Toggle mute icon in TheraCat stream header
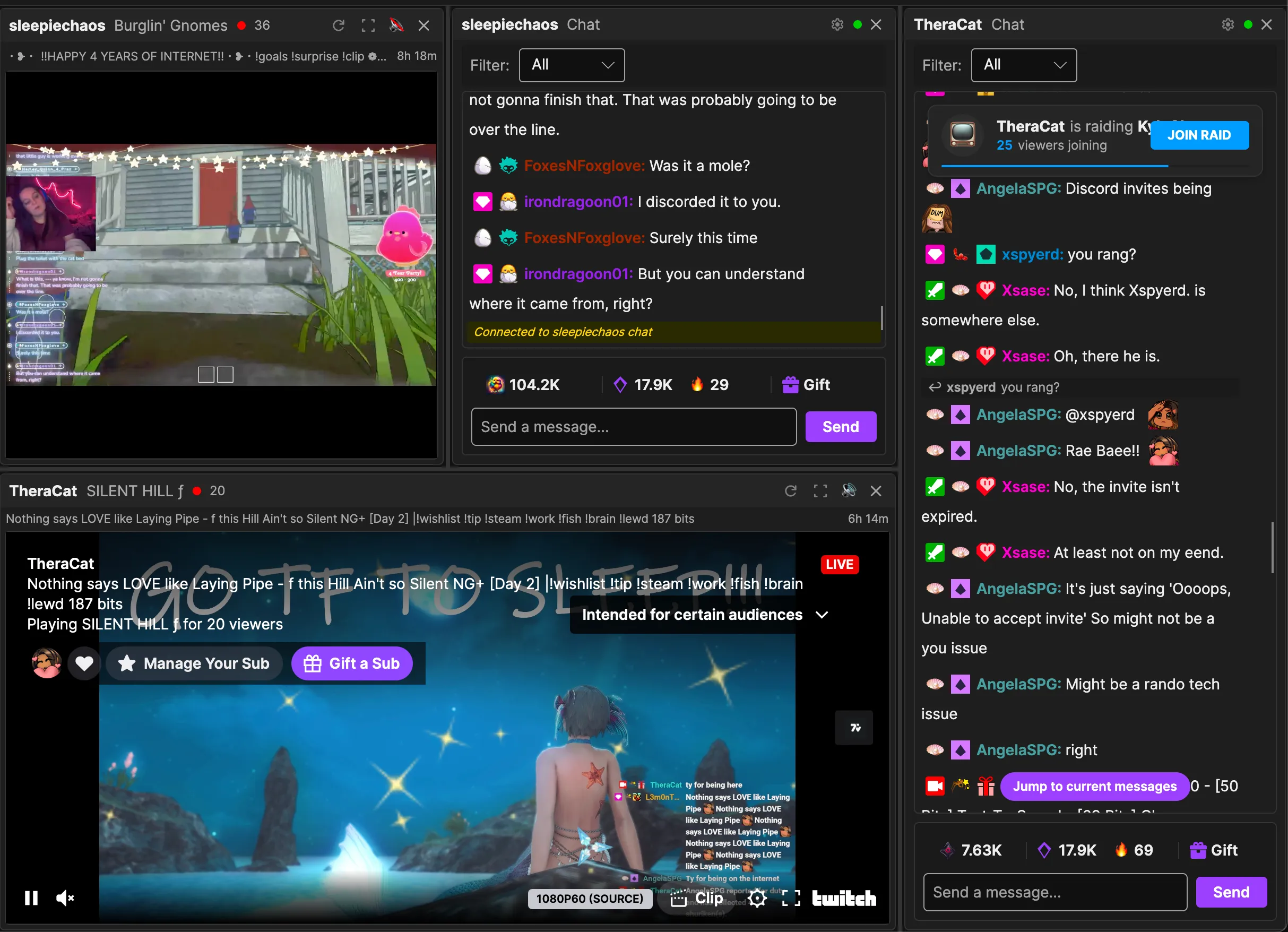 pos(849,491)
